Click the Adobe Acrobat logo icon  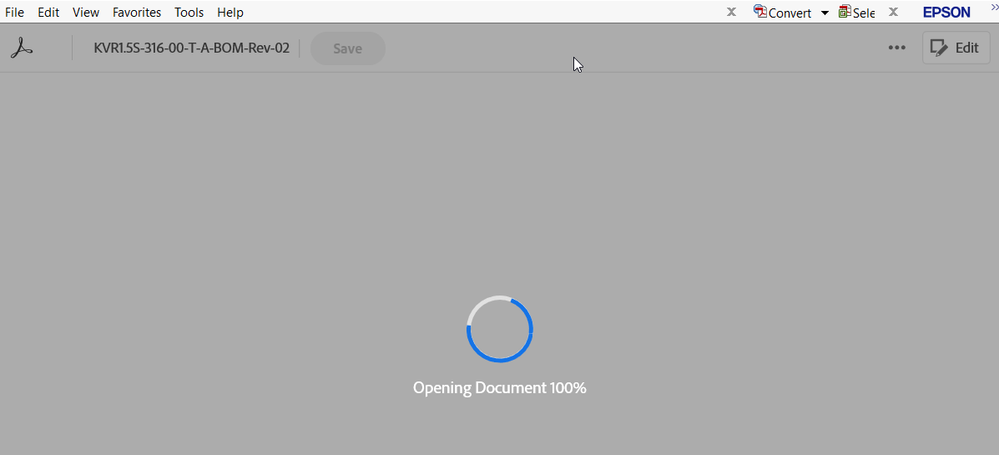[22, 48]
